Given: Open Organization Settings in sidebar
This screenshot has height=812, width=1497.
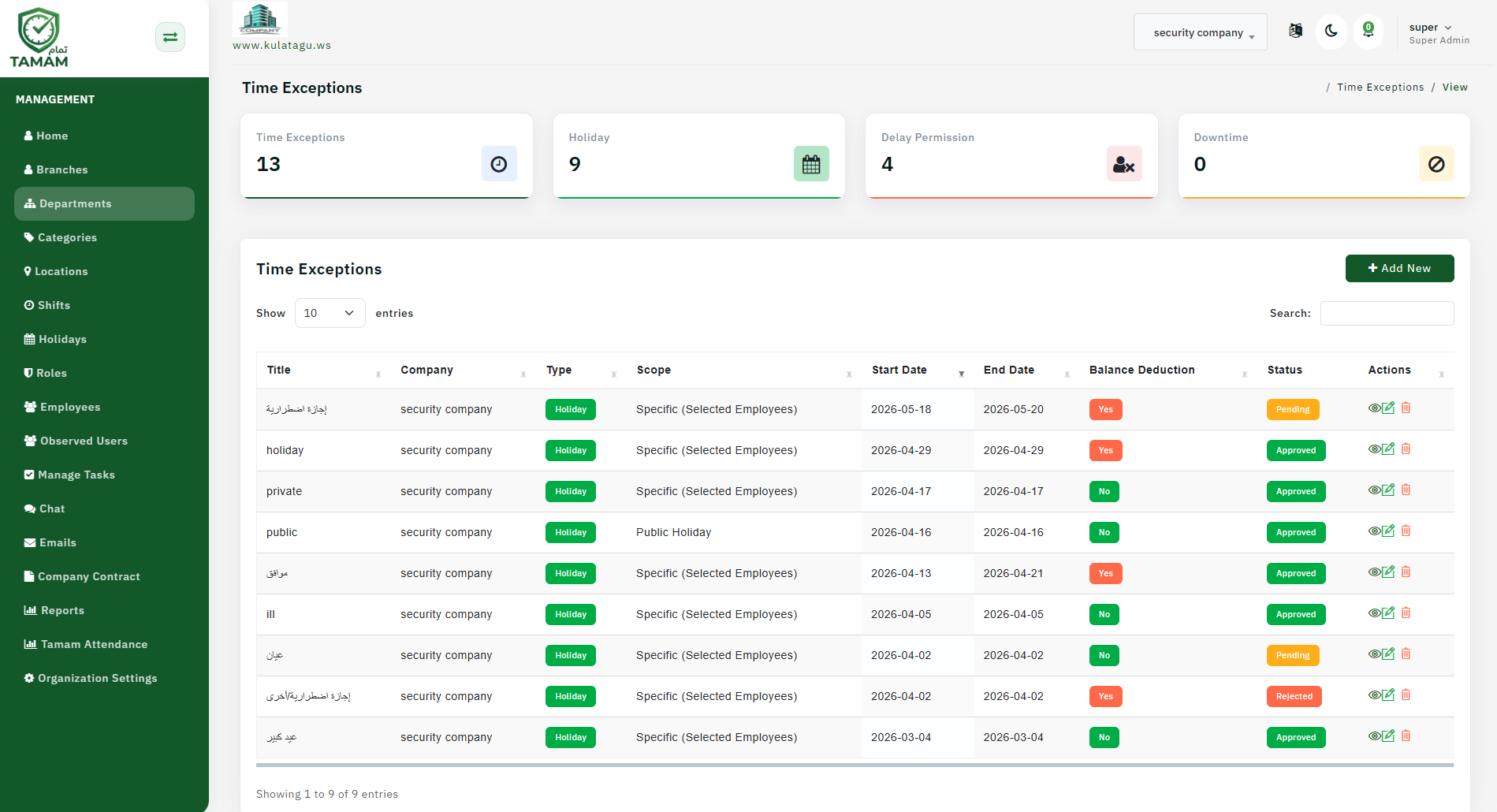Looking at the screenshot, I should pyautogui.click(x=104, y=678).
